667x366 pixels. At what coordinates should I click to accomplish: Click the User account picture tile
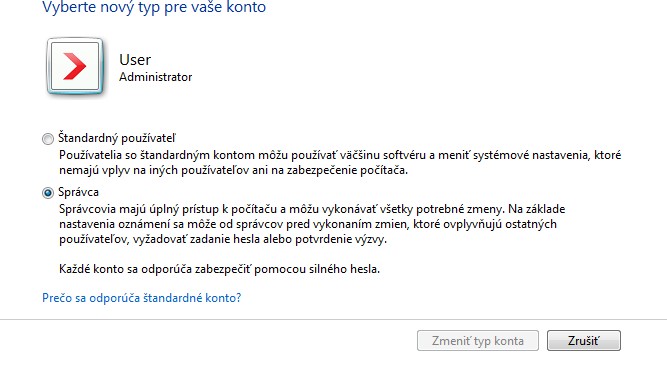point(75,66)
